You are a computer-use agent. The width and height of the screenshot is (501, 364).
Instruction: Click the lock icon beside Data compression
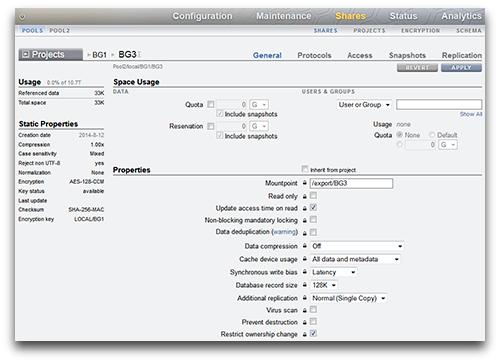pyautogui.click(x=305, y=246)
